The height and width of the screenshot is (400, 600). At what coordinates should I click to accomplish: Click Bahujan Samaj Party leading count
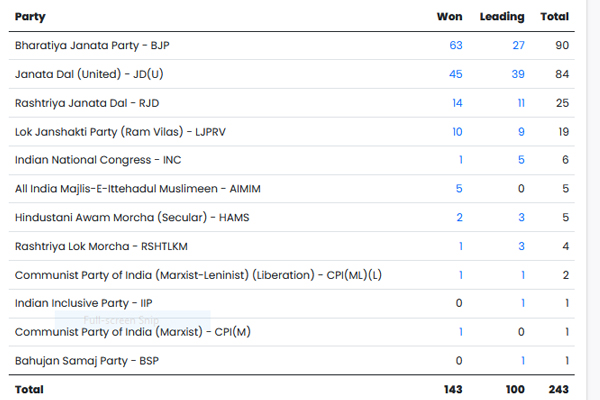pyautogui.click(x=522, y=360)
